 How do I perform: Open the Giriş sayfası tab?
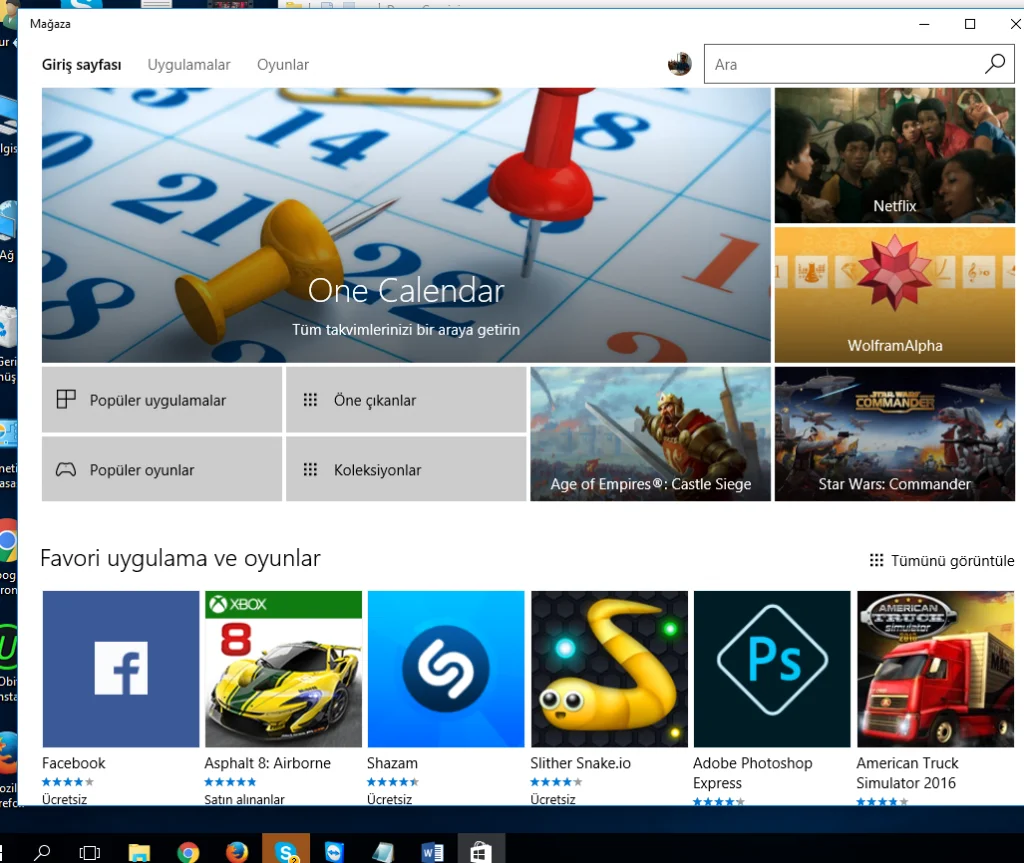coord(82,65)
